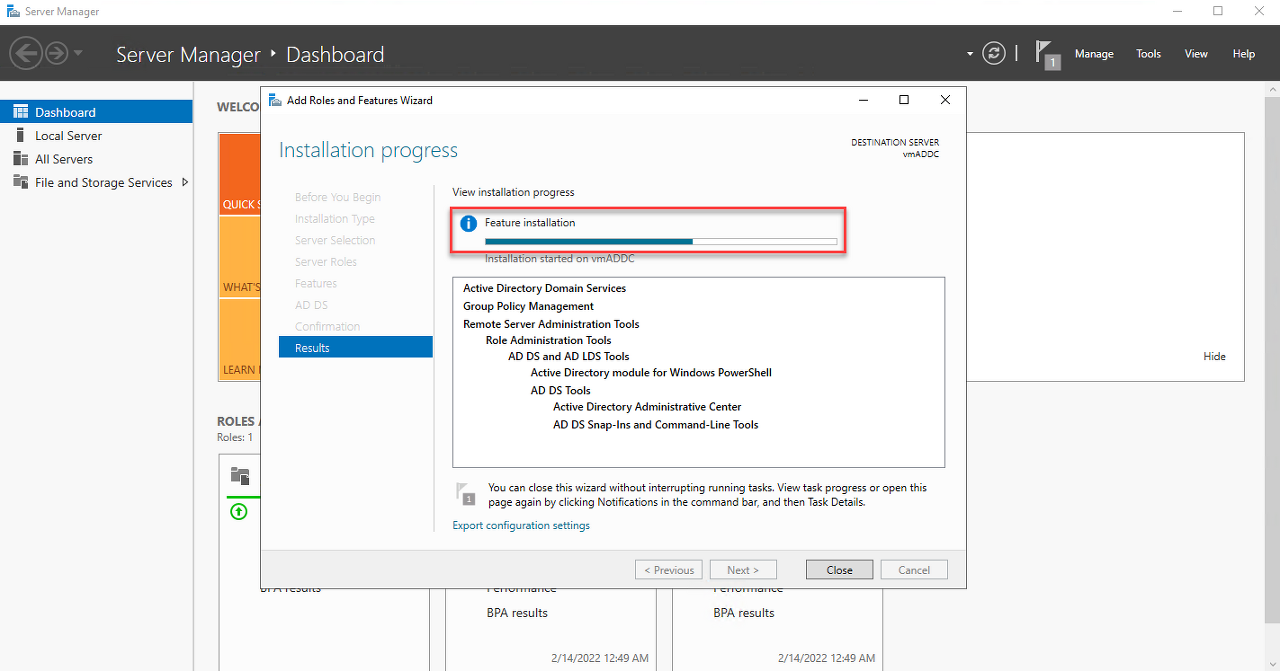Open the Notifications flag in the command bar
The height and width of the screenshot is (671, 1280).
tap(1046, 54)
